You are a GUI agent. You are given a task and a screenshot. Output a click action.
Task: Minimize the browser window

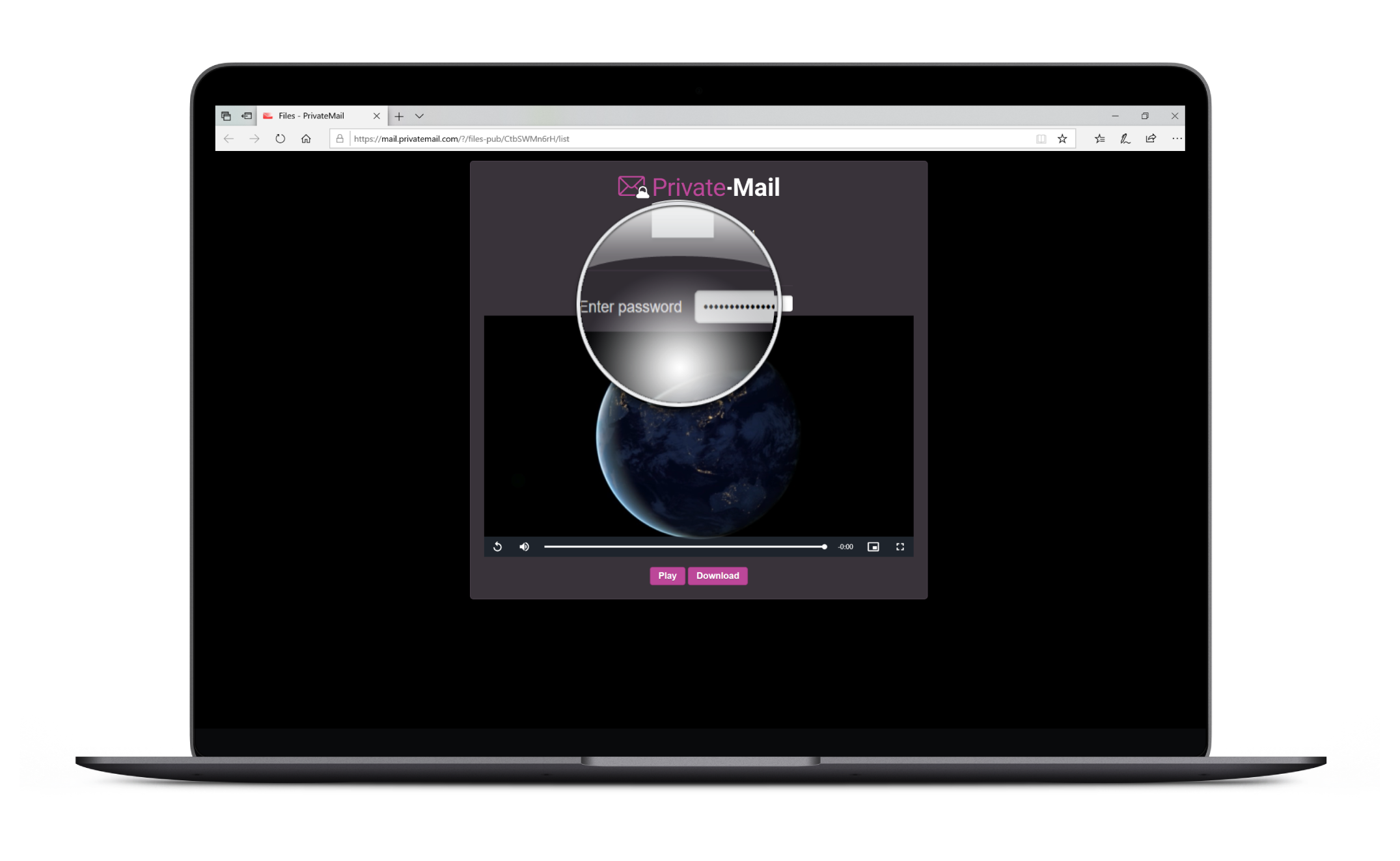tap(1115, 116)
